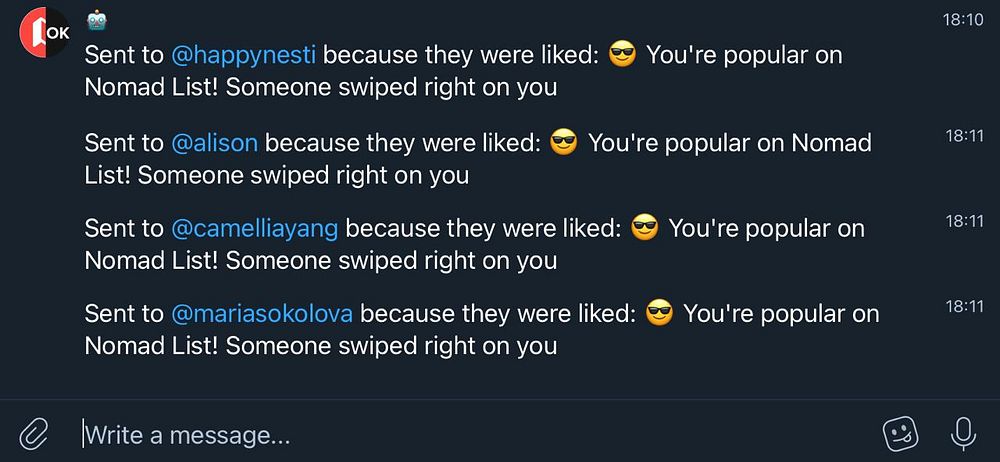The height and width of the screenshot is (462, 1000).
Task: Click the timestamp beside the @mariasokolova message
Action: click(x=964, y=307)
